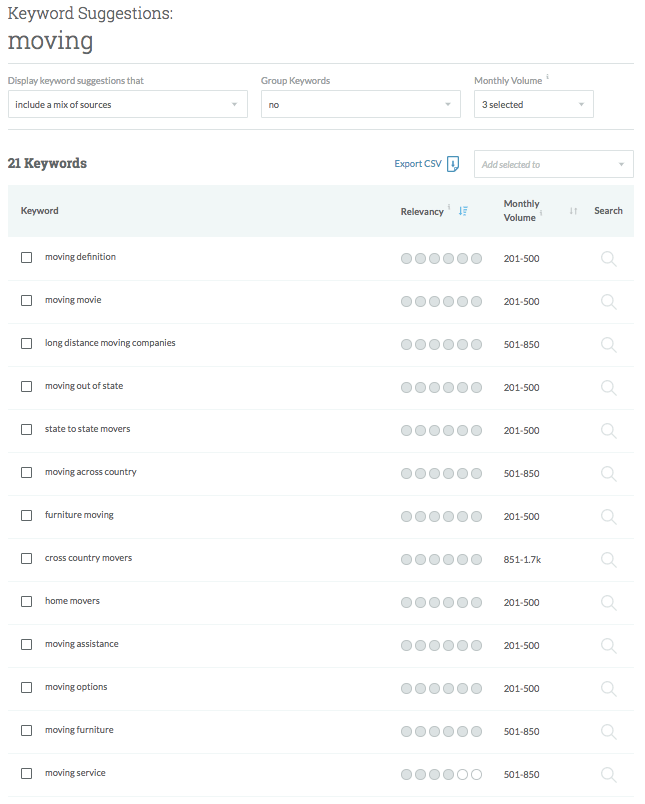
Task: Check the moving assistance checkbox
Action: (x=27, y=645)
